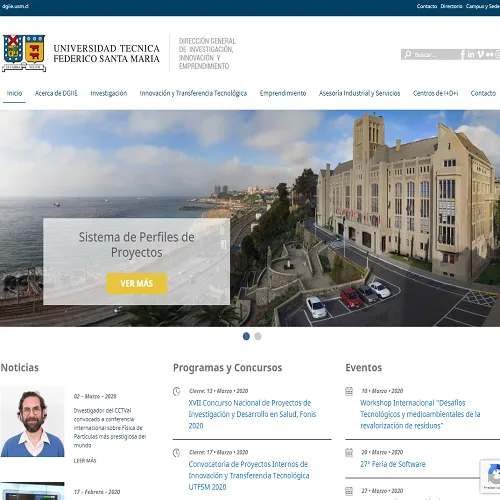Open the Vimeo social icon
This screenshot has height=500, width=500.
coord(480,54)
